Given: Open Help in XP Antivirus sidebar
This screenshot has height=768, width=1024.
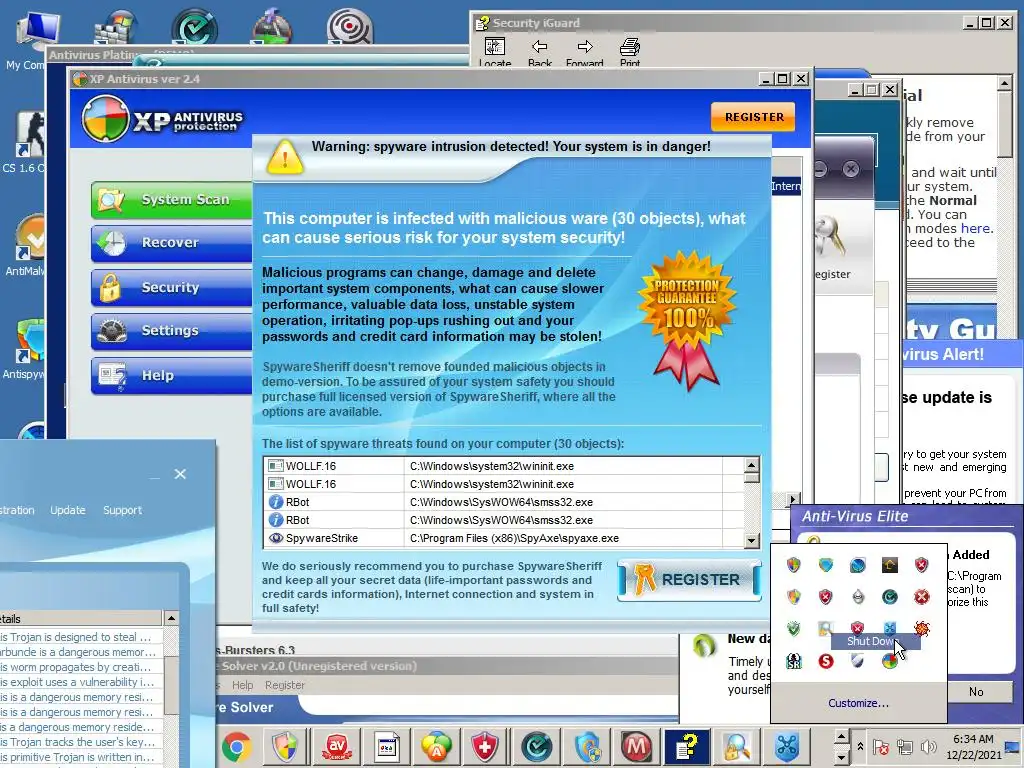Looking at the screenshot, I should (172, 376).
